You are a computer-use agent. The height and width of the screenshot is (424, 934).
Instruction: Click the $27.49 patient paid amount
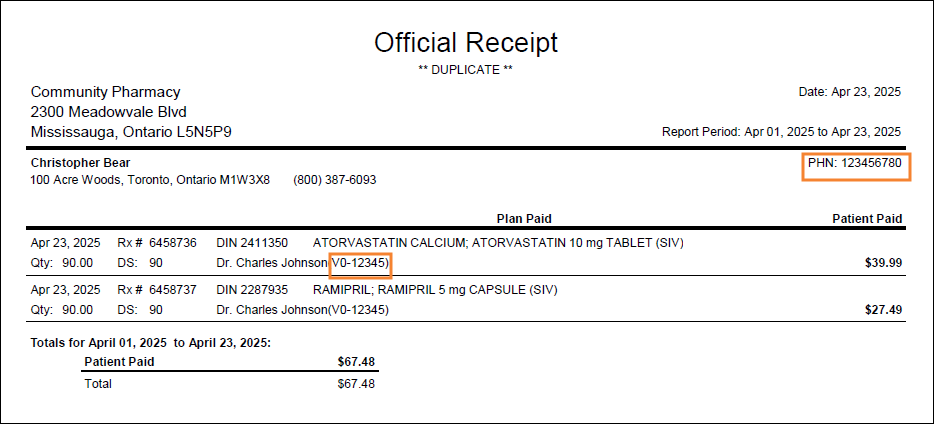883,310
